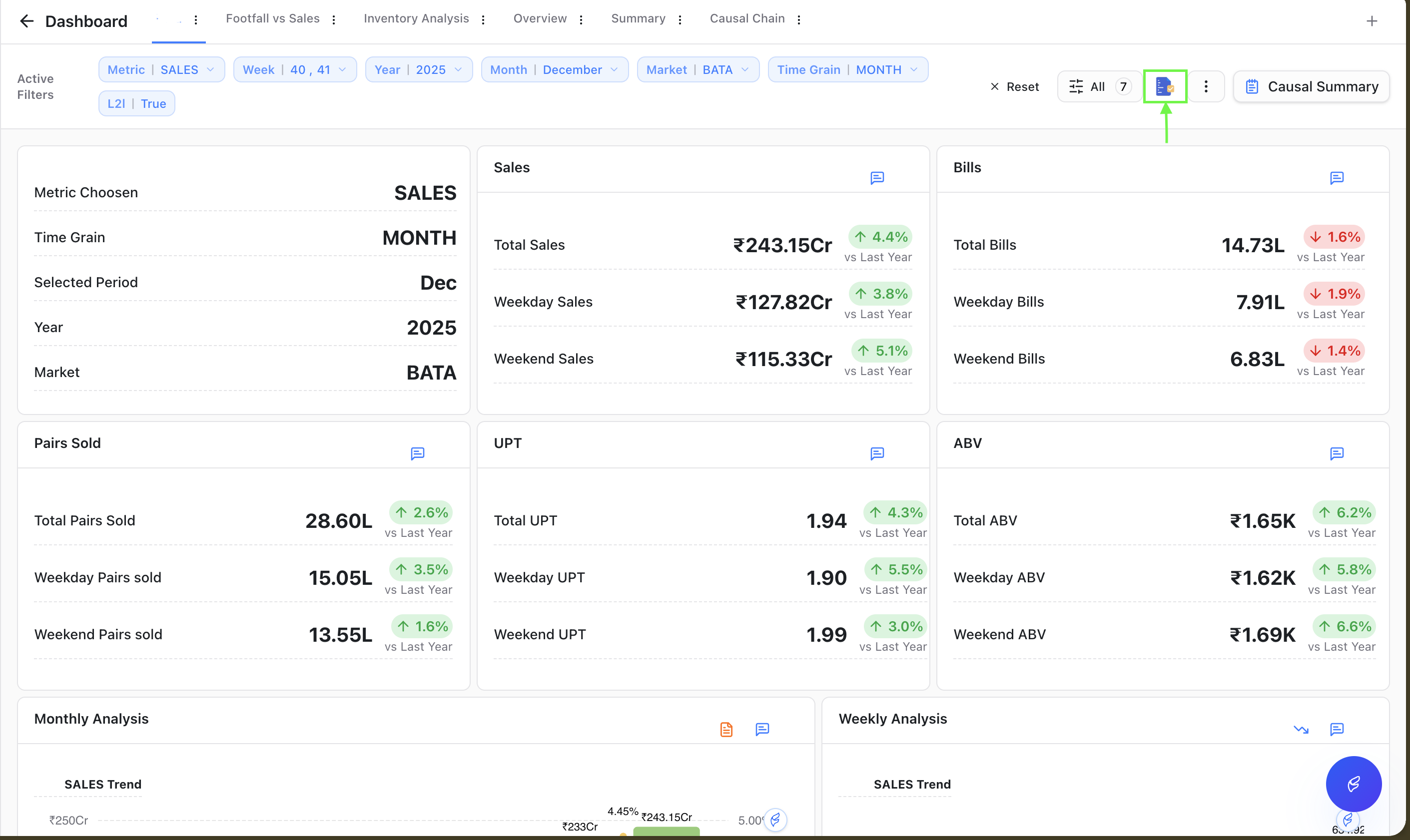Switch to the Inventory Analysis tab
This screenshot has height=840, width=1410.
point(416,18)
